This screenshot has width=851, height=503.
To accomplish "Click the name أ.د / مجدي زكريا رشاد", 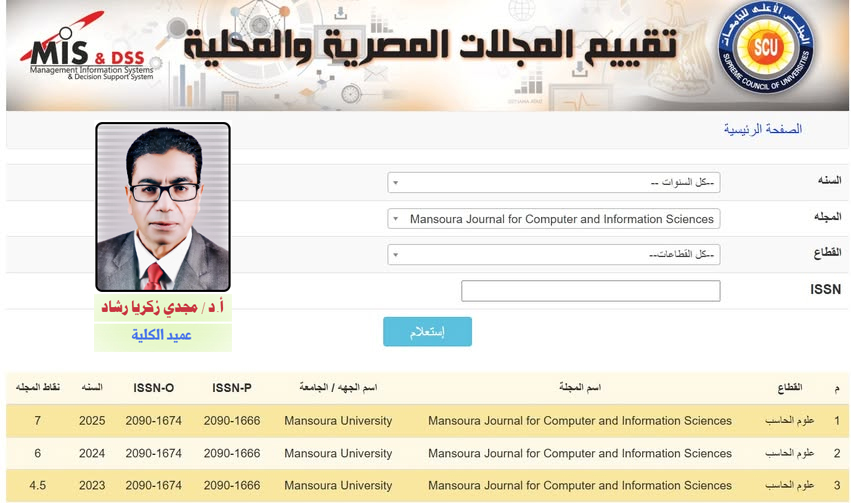I will 162,308.
